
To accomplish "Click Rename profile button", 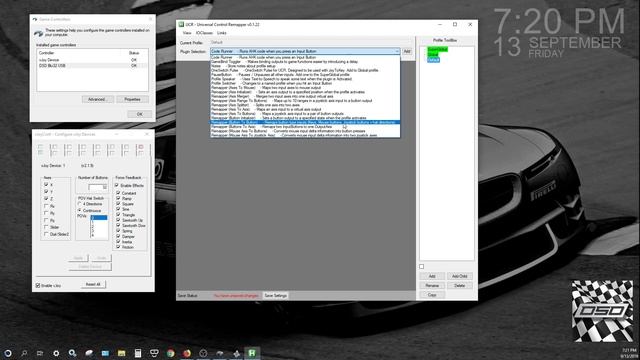I will point(432,286).
